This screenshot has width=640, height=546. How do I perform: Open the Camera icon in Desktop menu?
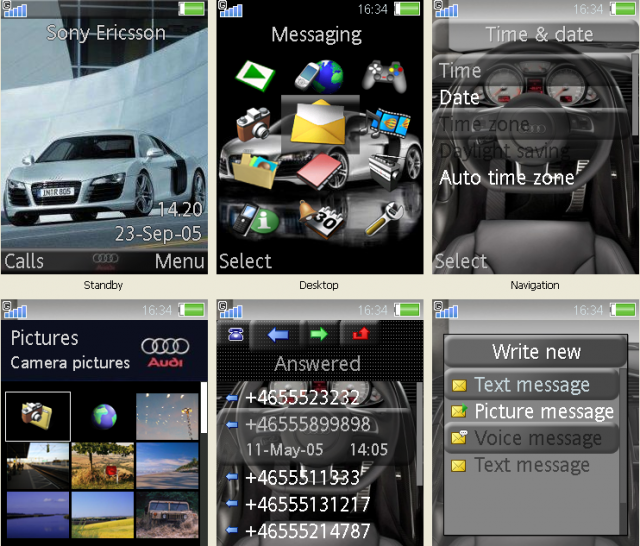point(253,124)
